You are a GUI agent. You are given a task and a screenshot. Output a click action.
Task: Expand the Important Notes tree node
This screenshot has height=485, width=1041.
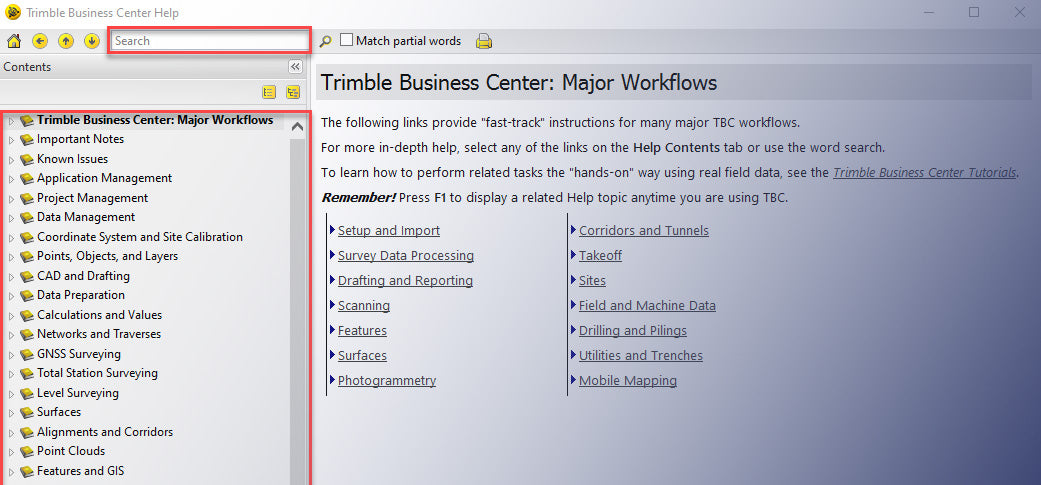pos(11,140)
